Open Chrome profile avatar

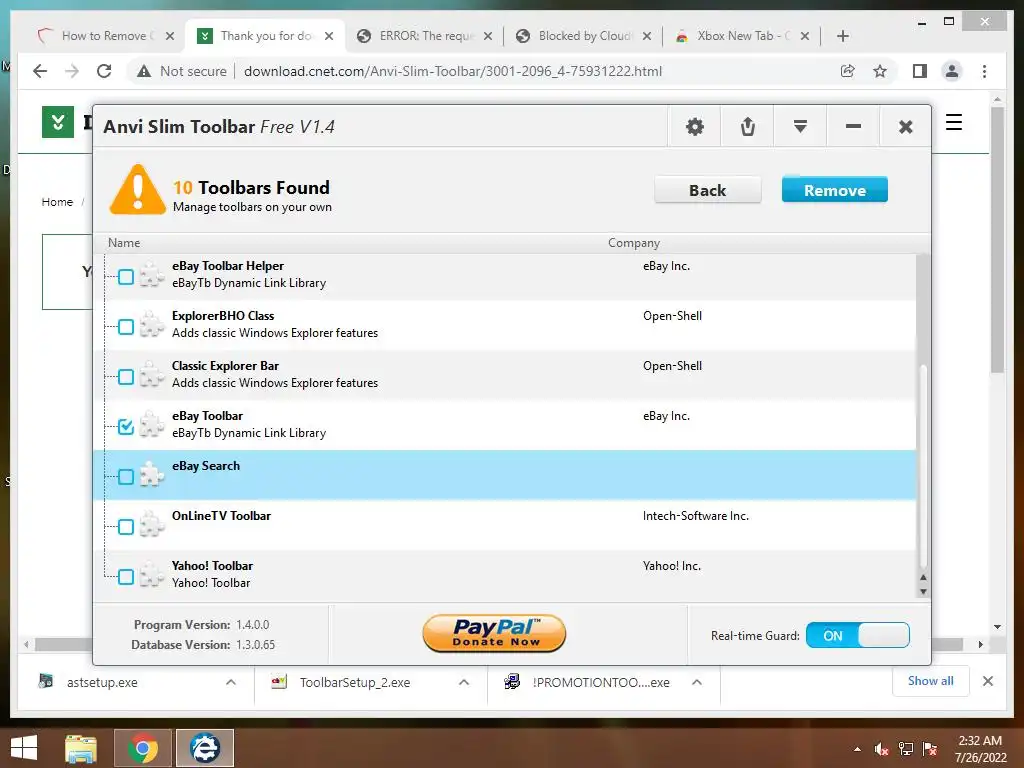(x=952, y=71)
